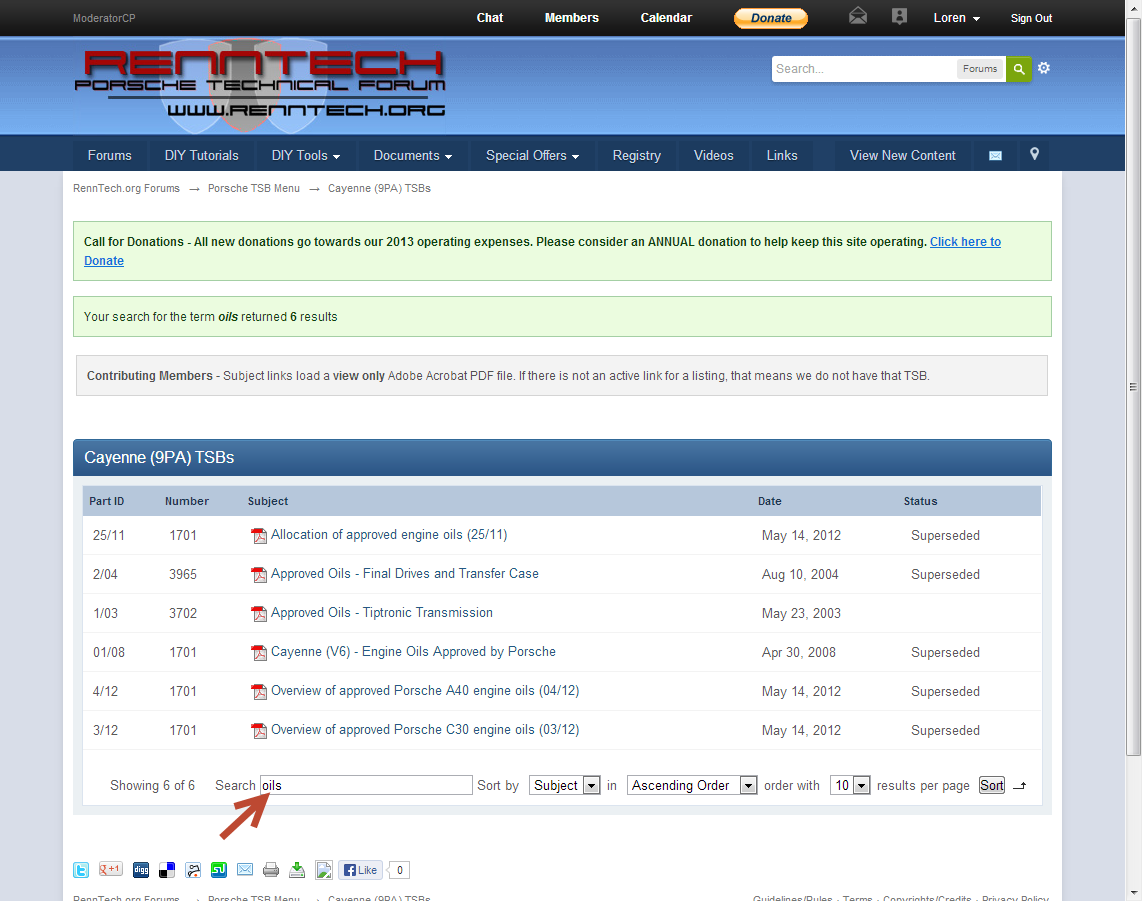This screenshot has width=1142, height=901.
Task: Change the results per page dropdown
Action: [x=851, y=786]
